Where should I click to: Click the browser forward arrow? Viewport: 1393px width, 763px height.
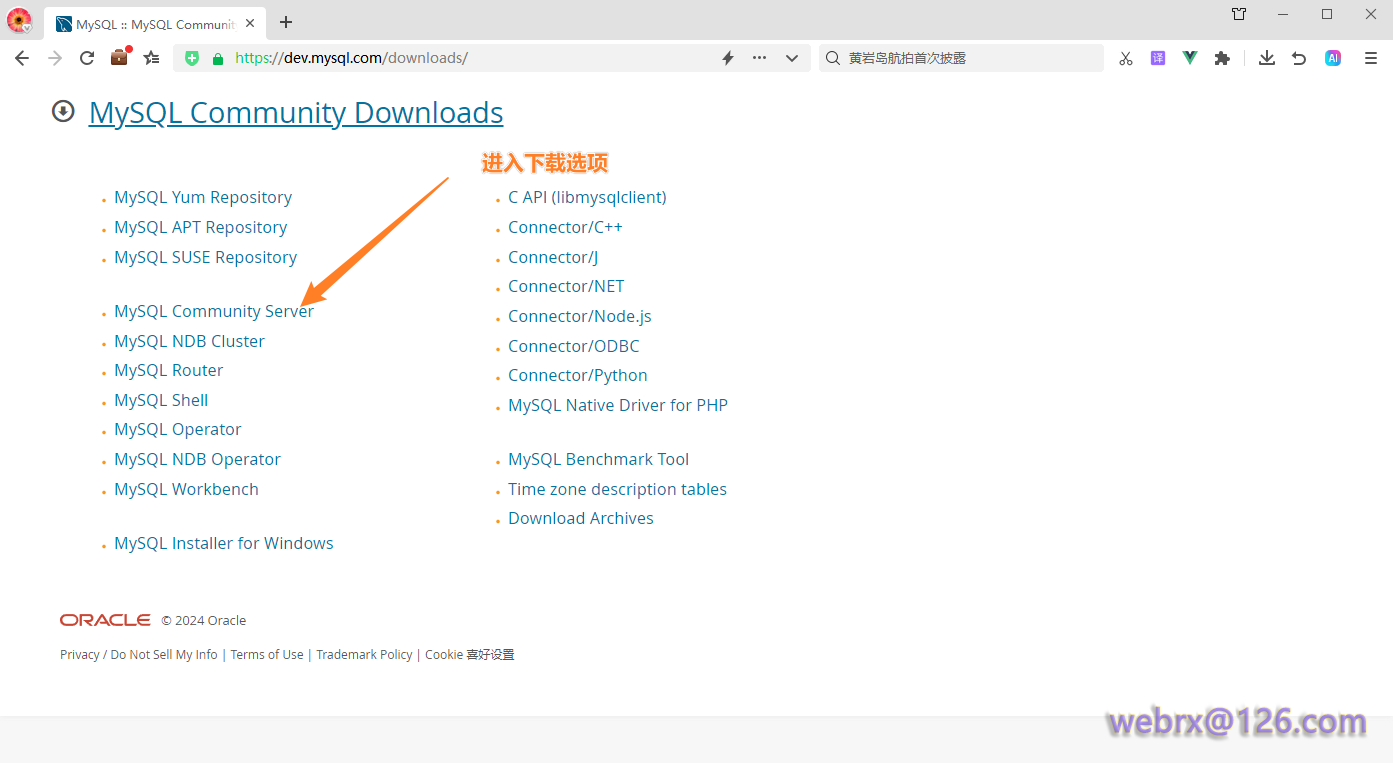tap(55, 58)
